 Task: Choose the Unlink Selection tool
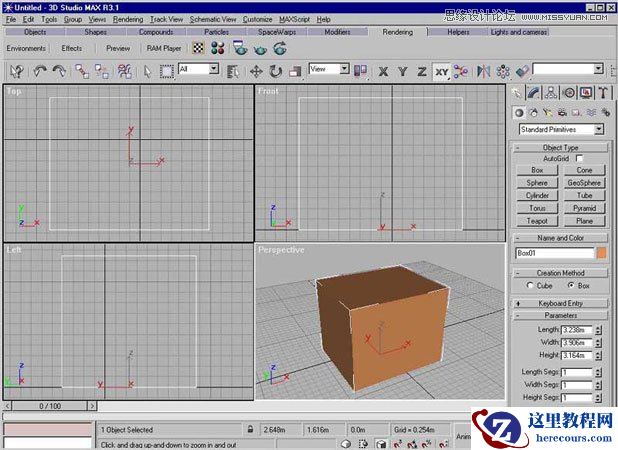point(102,71)
